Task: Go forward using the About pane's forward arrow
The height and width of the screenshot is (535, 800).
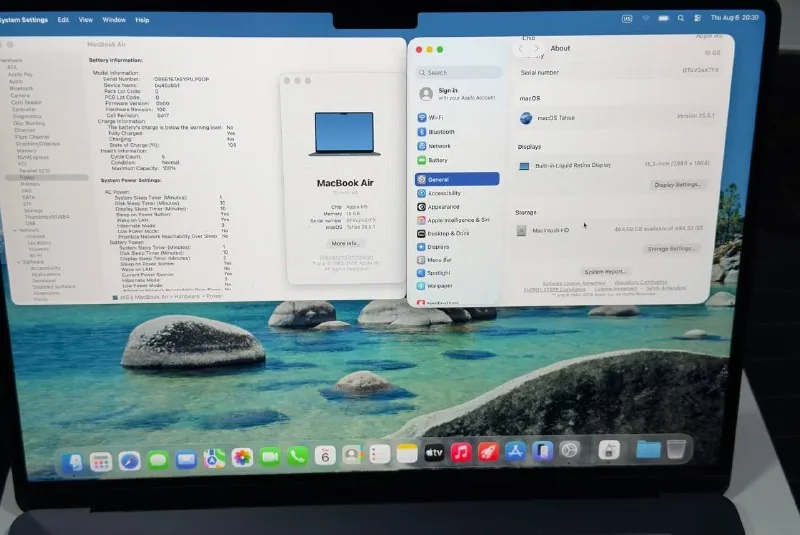Action: [x=536, y=48]
